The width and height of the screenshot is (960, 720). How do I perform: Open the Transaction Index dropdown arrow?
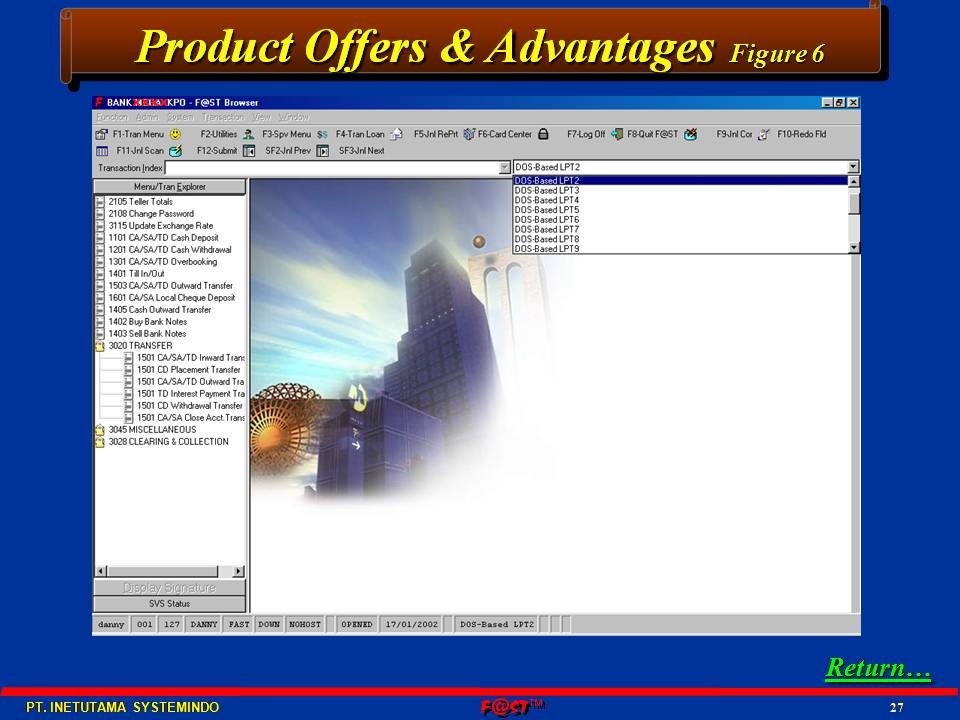pyautogui.click(x=505, y=168)
